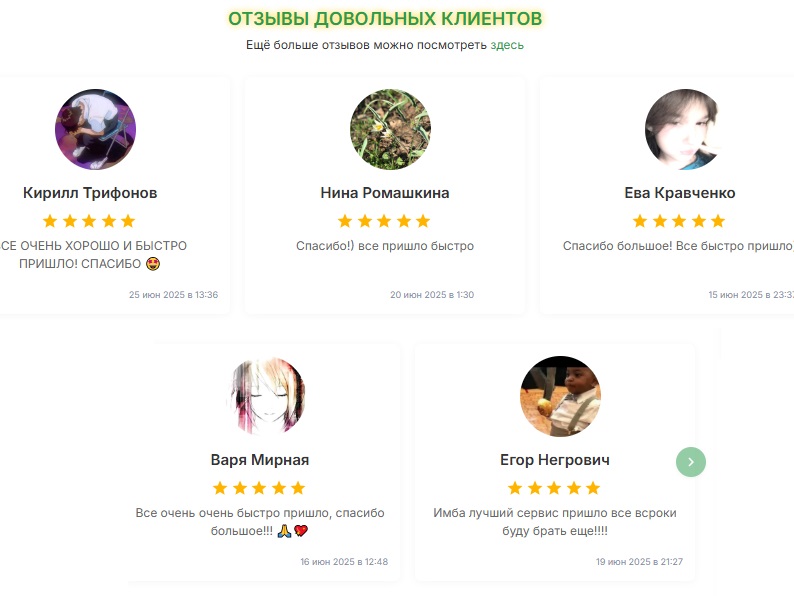Viewport: 794px width, 596px height.
Task: Click Варя Мирная's anime avatar
Action: pyautogui.click(x=265, y=396)
